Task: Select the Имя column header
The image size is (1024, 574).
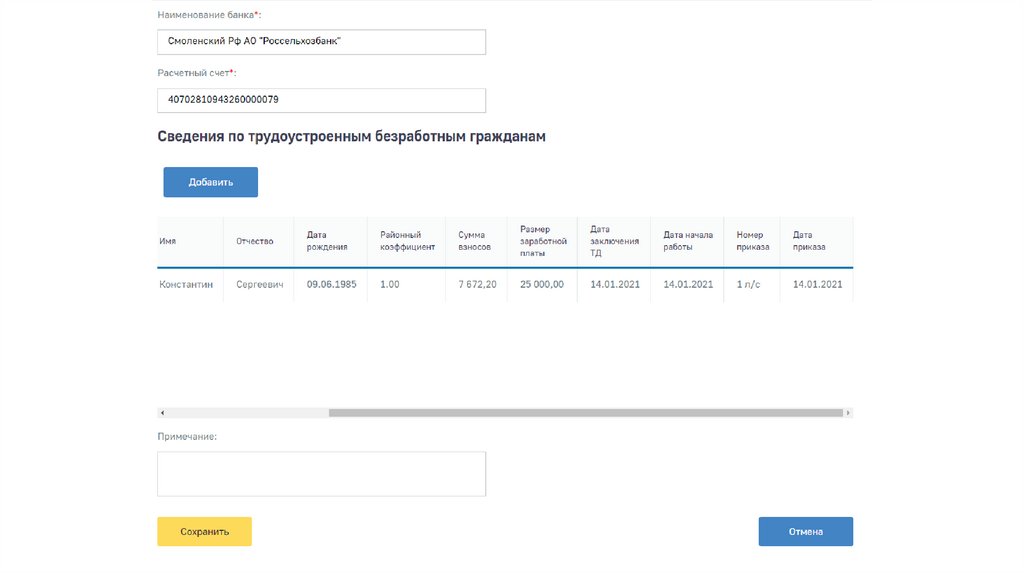Action: [168, 241]
